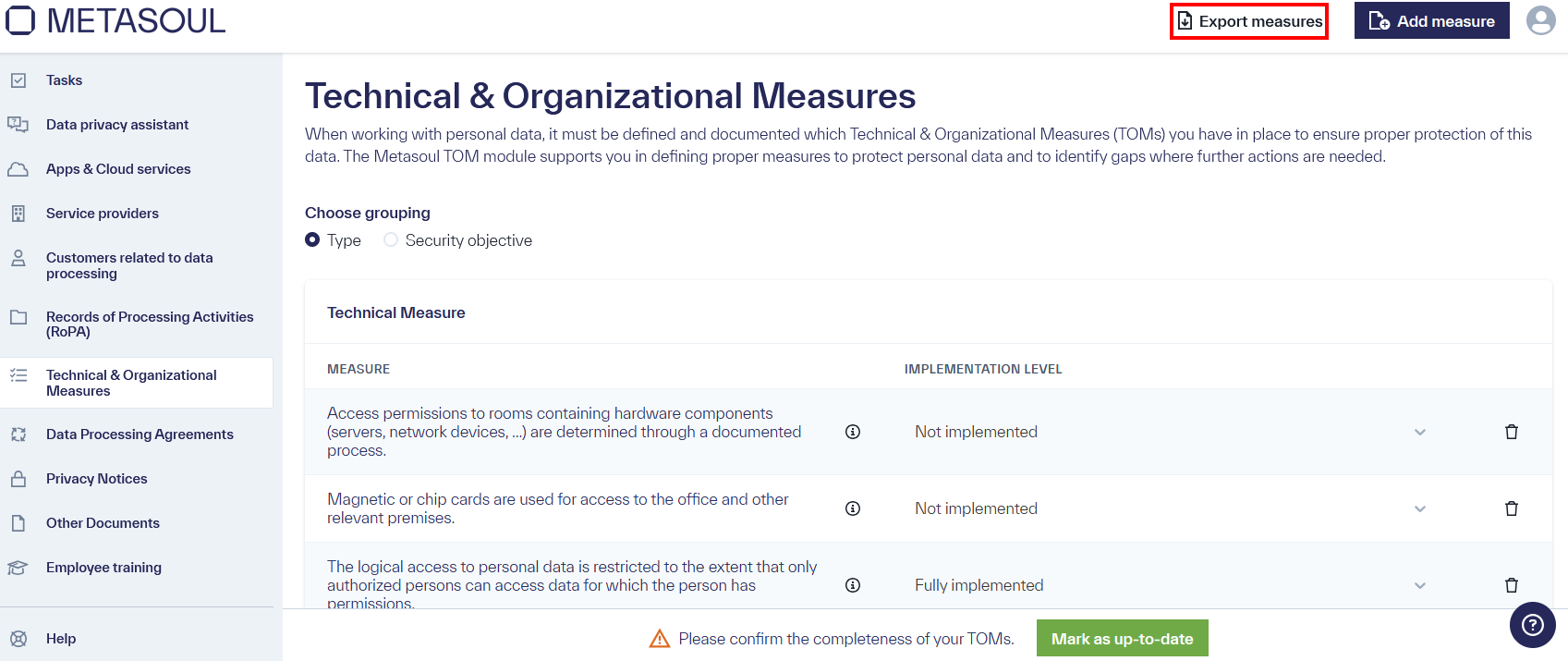Show info for logical access measure
Viewport: 1568px width, 661px height.
click(853, 585)
